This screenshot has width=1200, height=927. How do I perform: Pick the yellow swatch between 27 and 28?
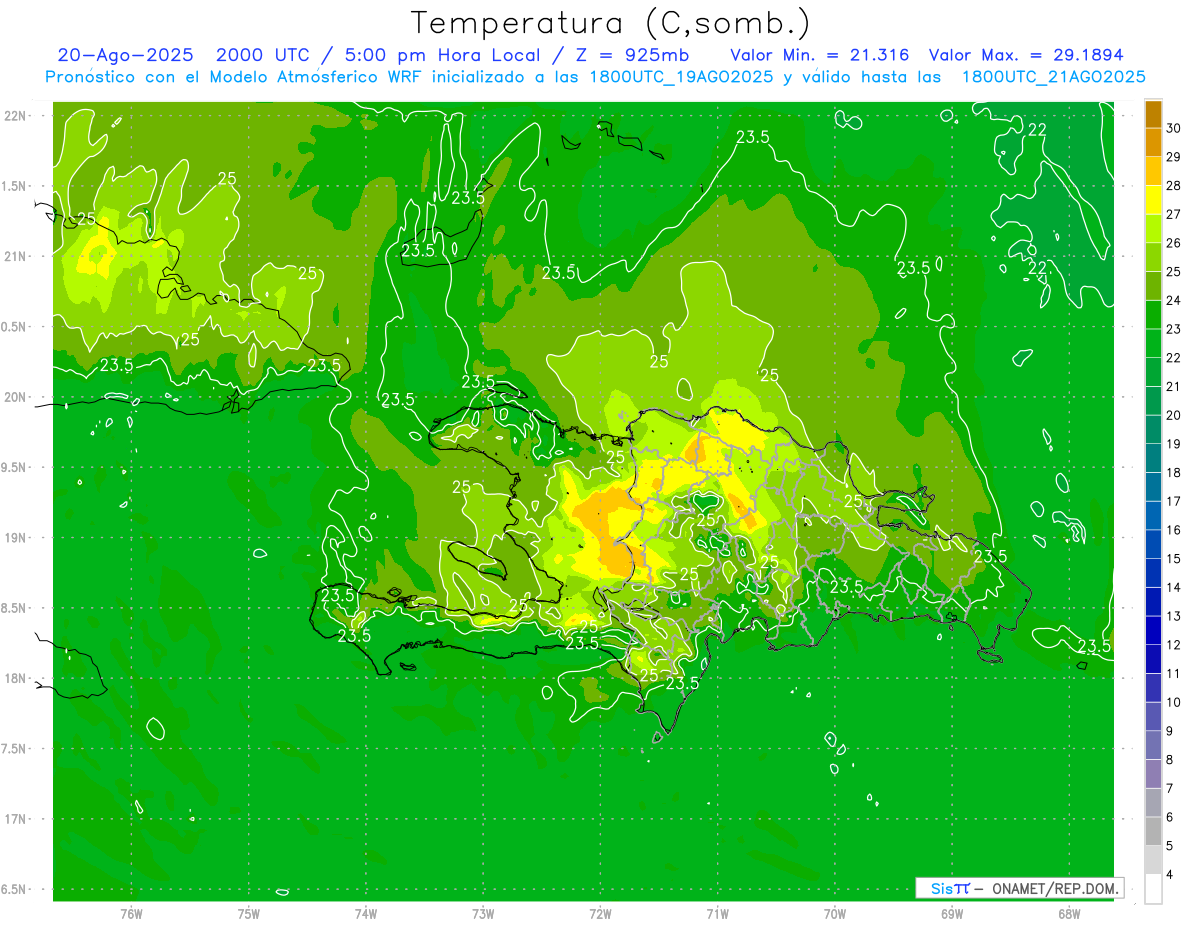[x=1153, y=200]
